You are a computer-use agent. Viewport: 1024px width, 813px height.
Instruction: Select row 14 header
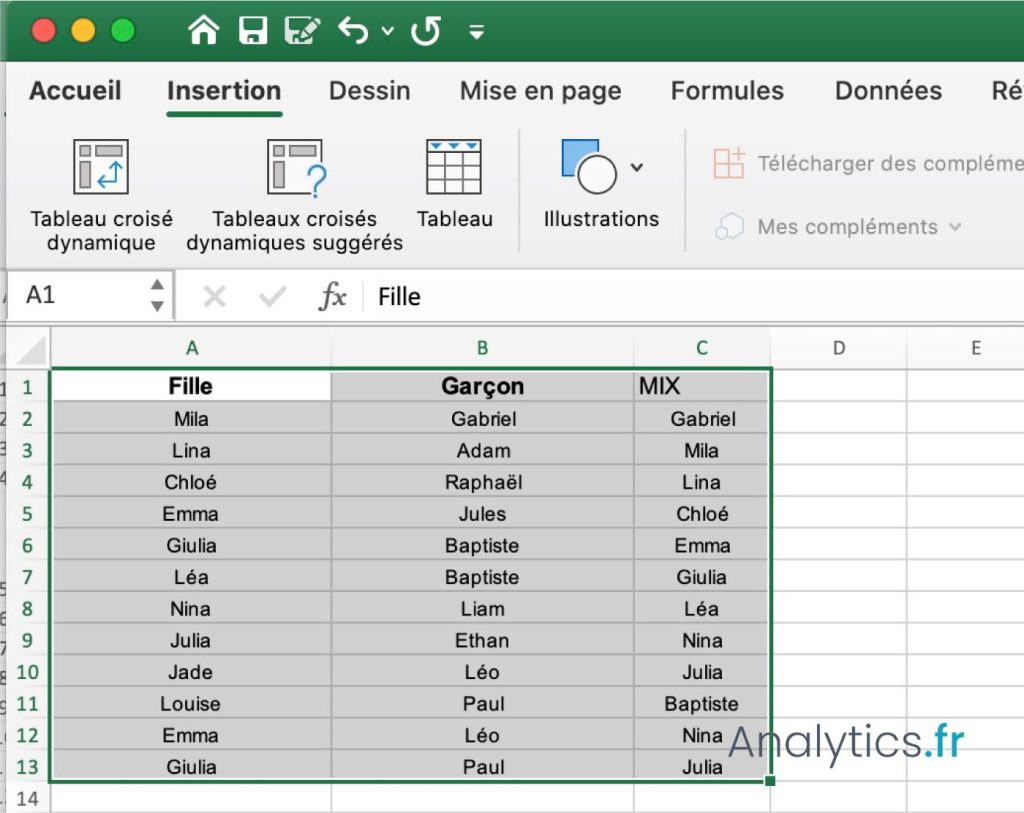pyautogui.click(x=27, y=799)
